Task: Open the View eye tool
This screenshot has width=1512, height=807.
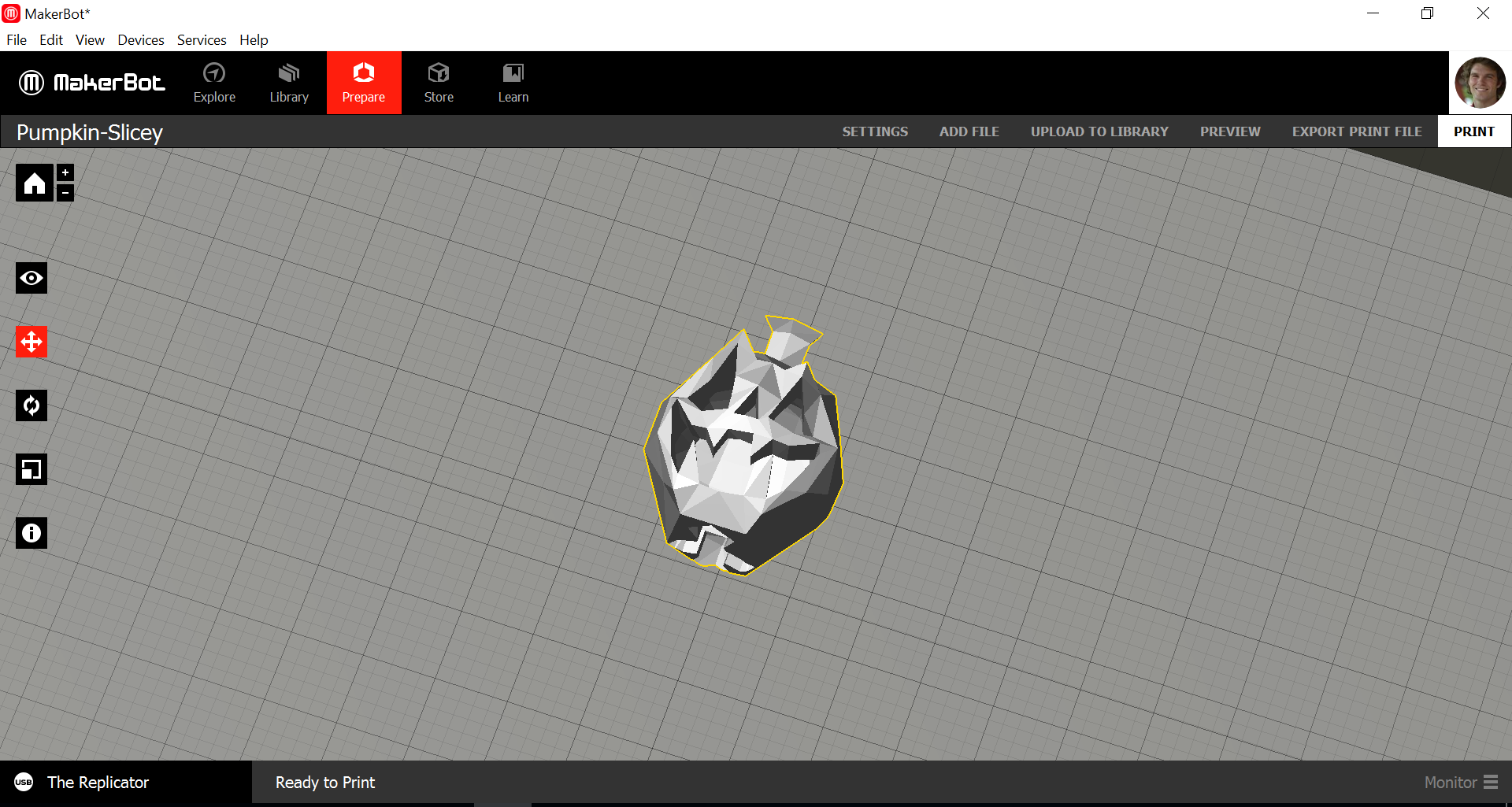Action: tap(31, 278)
